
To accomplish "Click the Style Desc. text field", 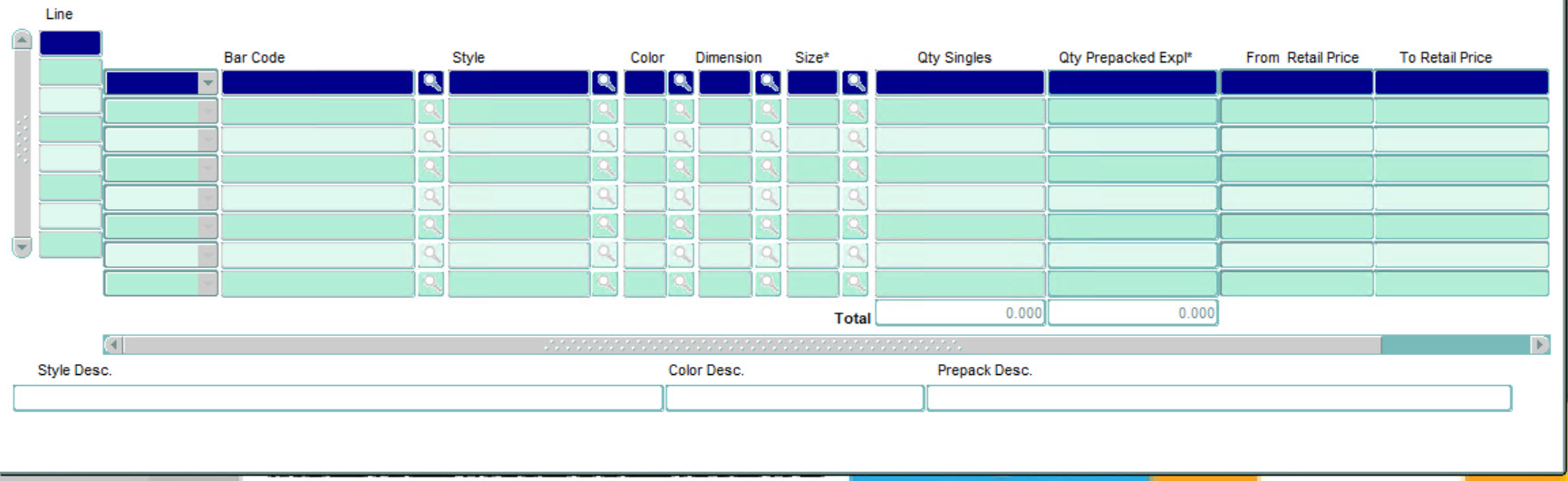I will tap(337, 399).
